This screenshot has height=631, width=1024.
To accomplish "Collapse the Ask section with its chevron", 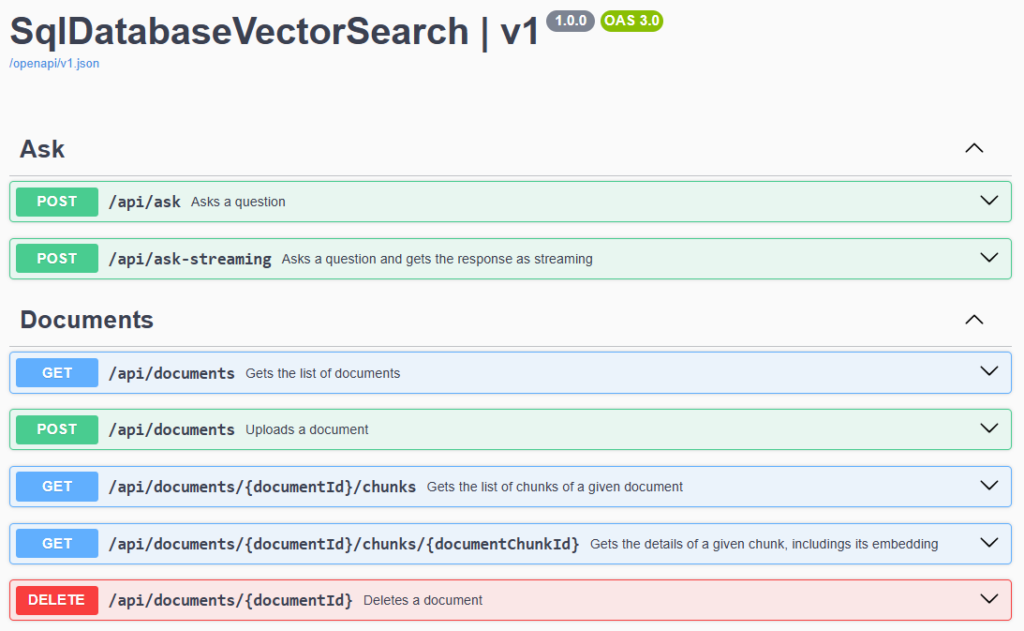I will tap(974, 147).
